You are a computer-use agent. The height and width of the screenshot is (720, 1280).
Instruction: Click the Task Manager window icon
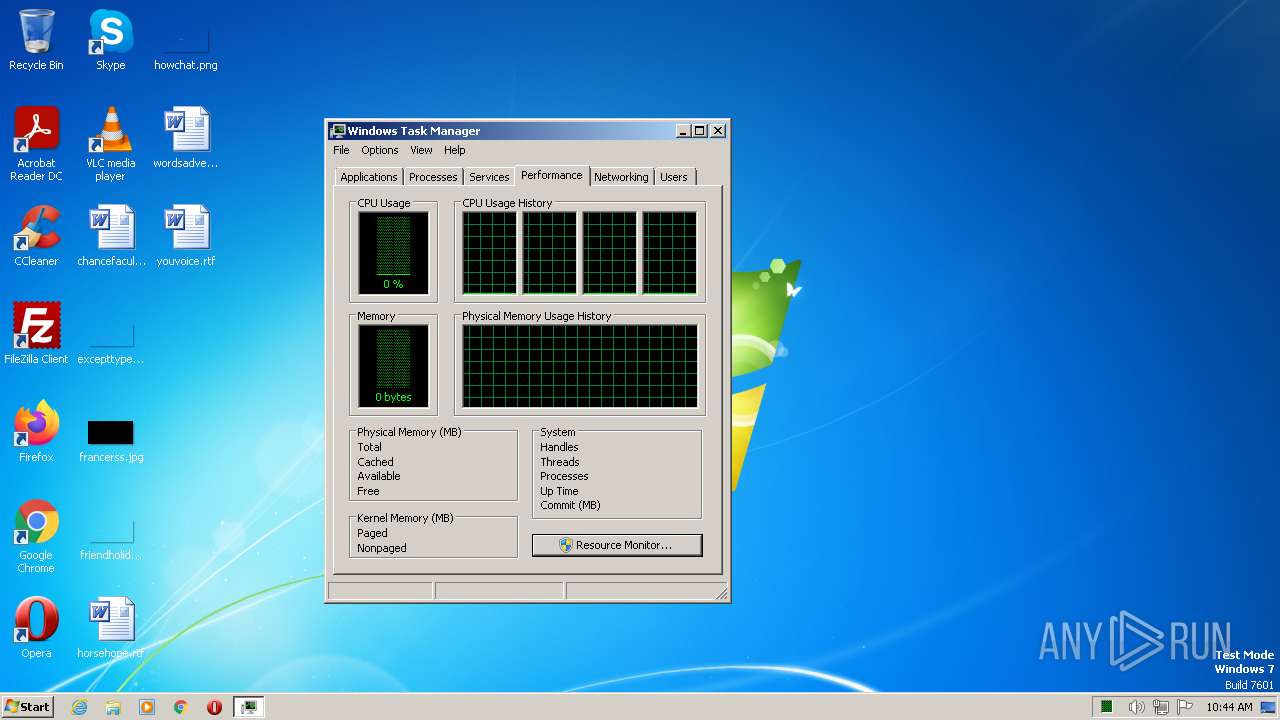point(338,131)
